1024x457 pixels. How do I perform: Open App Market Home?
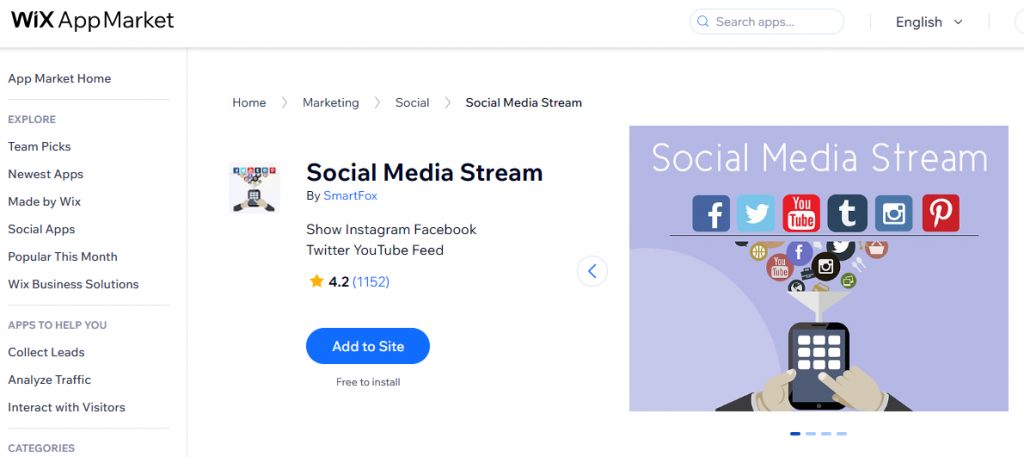pos(59,78)
